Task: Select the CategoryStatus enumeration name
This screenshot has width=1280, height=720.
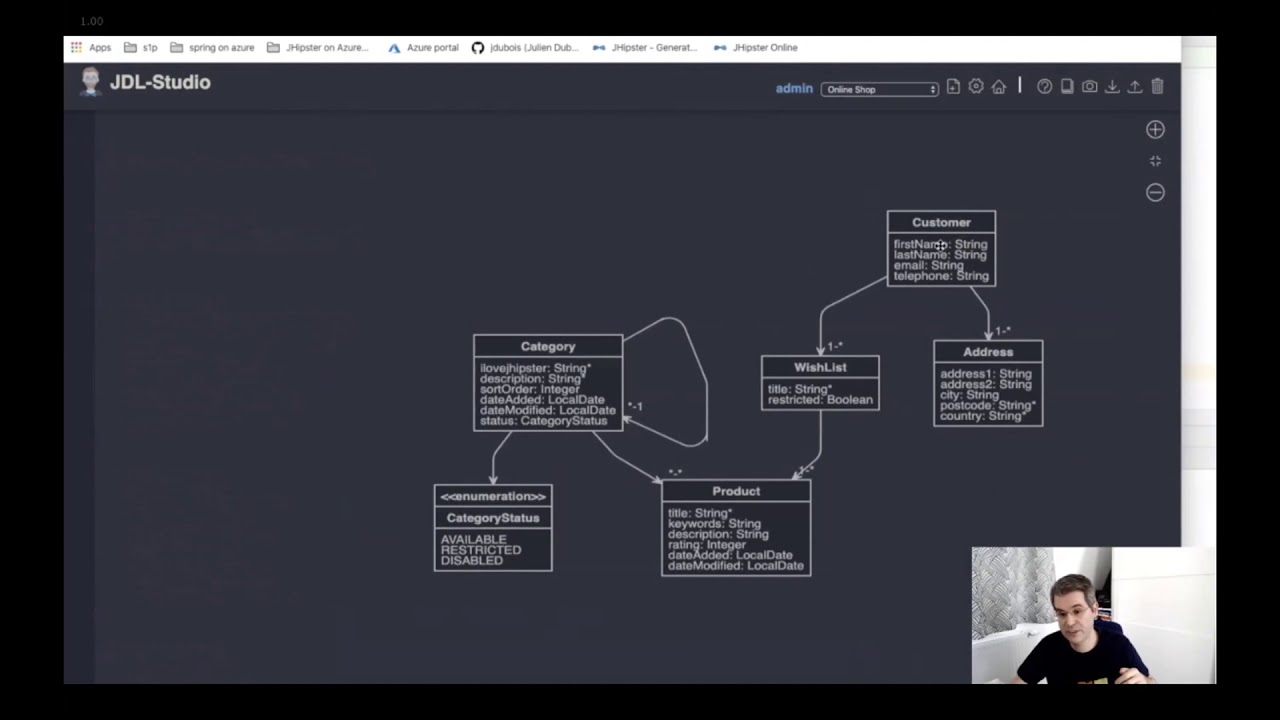Action: pyautogui.click(x=493, y=518)
